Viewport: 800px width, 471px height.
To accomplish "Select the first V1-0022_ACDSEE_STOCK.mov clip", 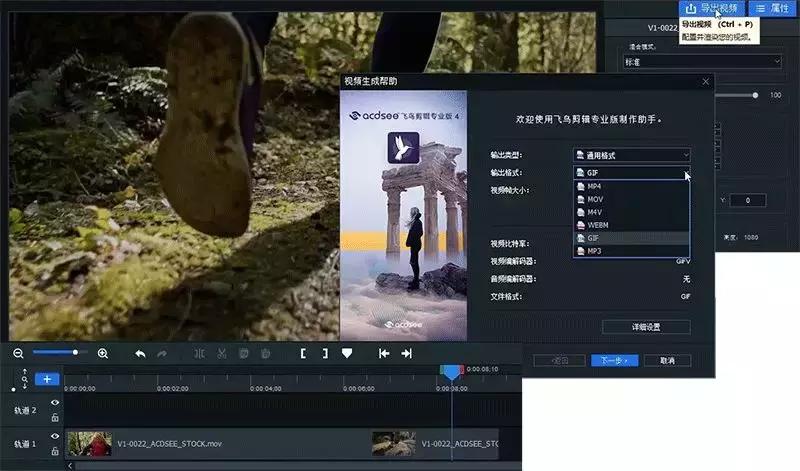I will coord(218,443).
